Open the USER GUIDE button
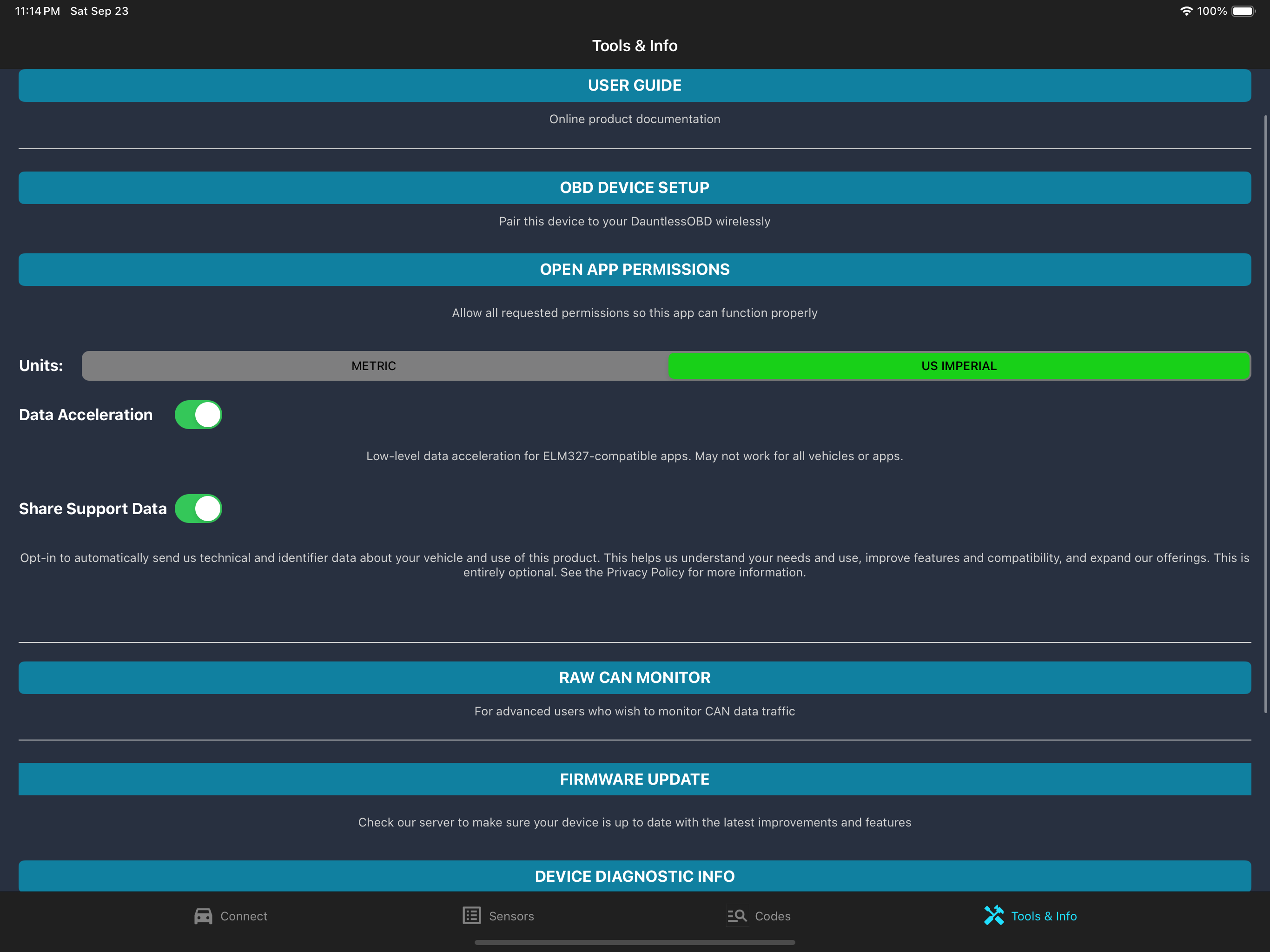Image resolution: width=1270 pixels, height=952 pixels. pos(635,86)
